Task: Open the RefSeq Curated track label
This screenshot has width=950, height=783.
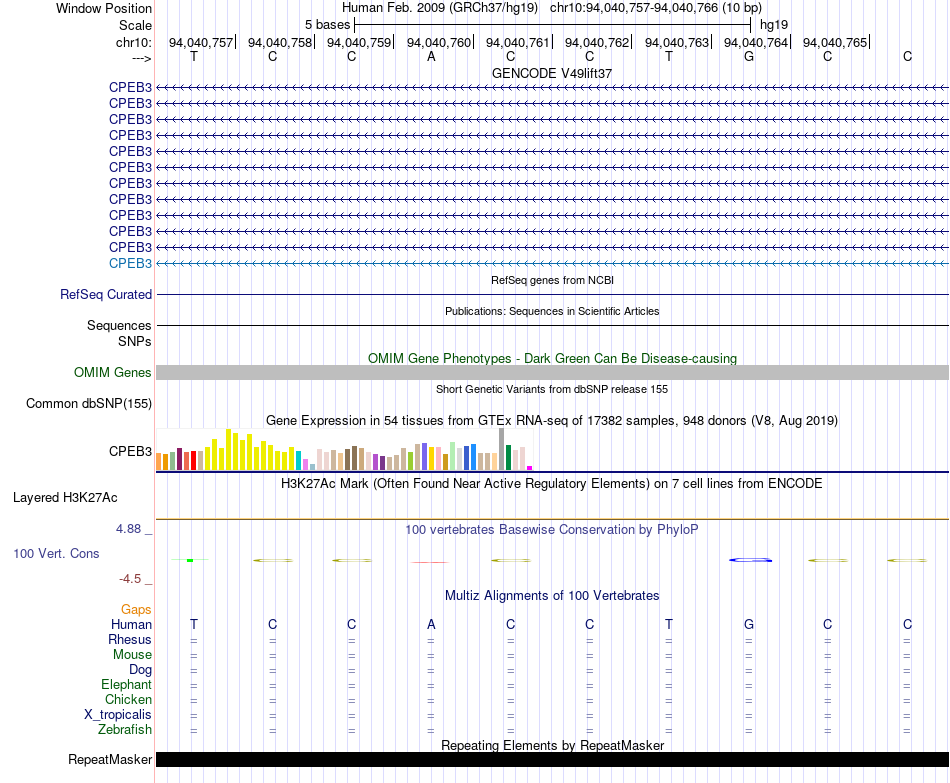Action: (106, 295)
